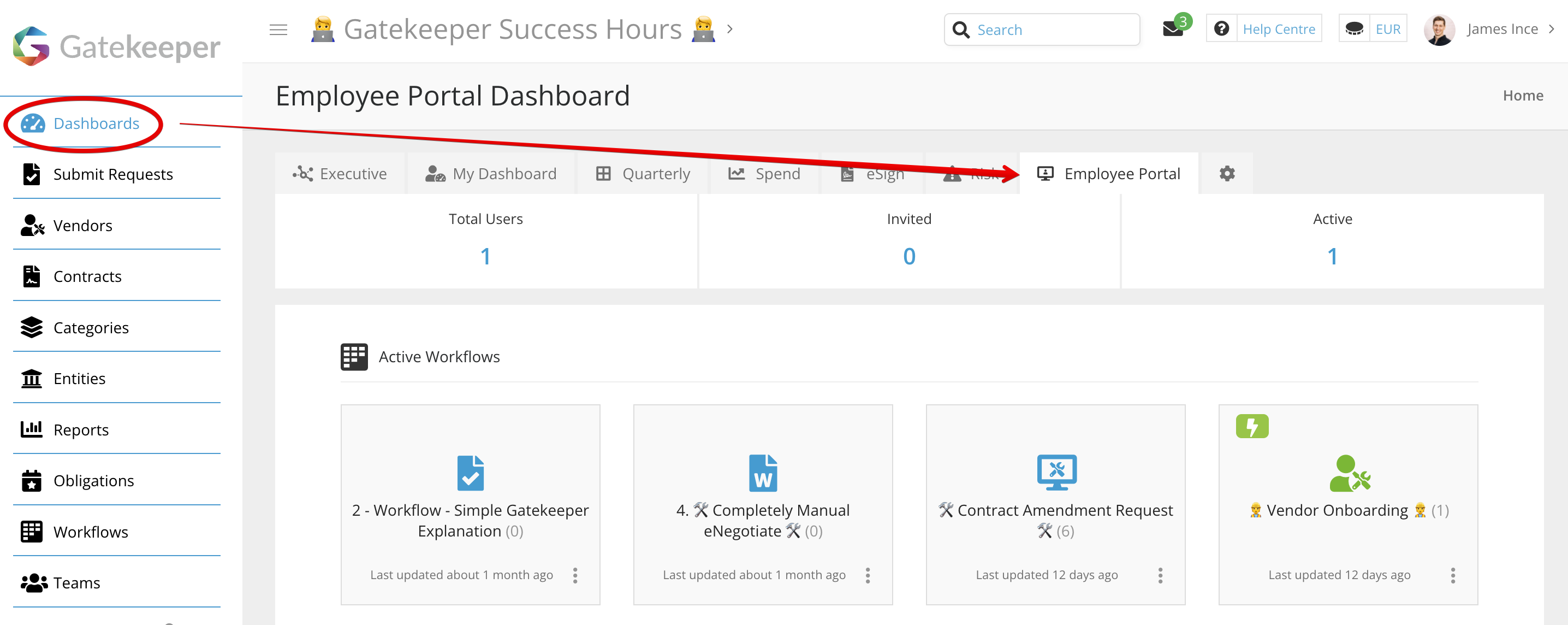Click the Active users count value
Image resolution: width=1568 pixels, height=625 pixels.
pos(1332,256)
